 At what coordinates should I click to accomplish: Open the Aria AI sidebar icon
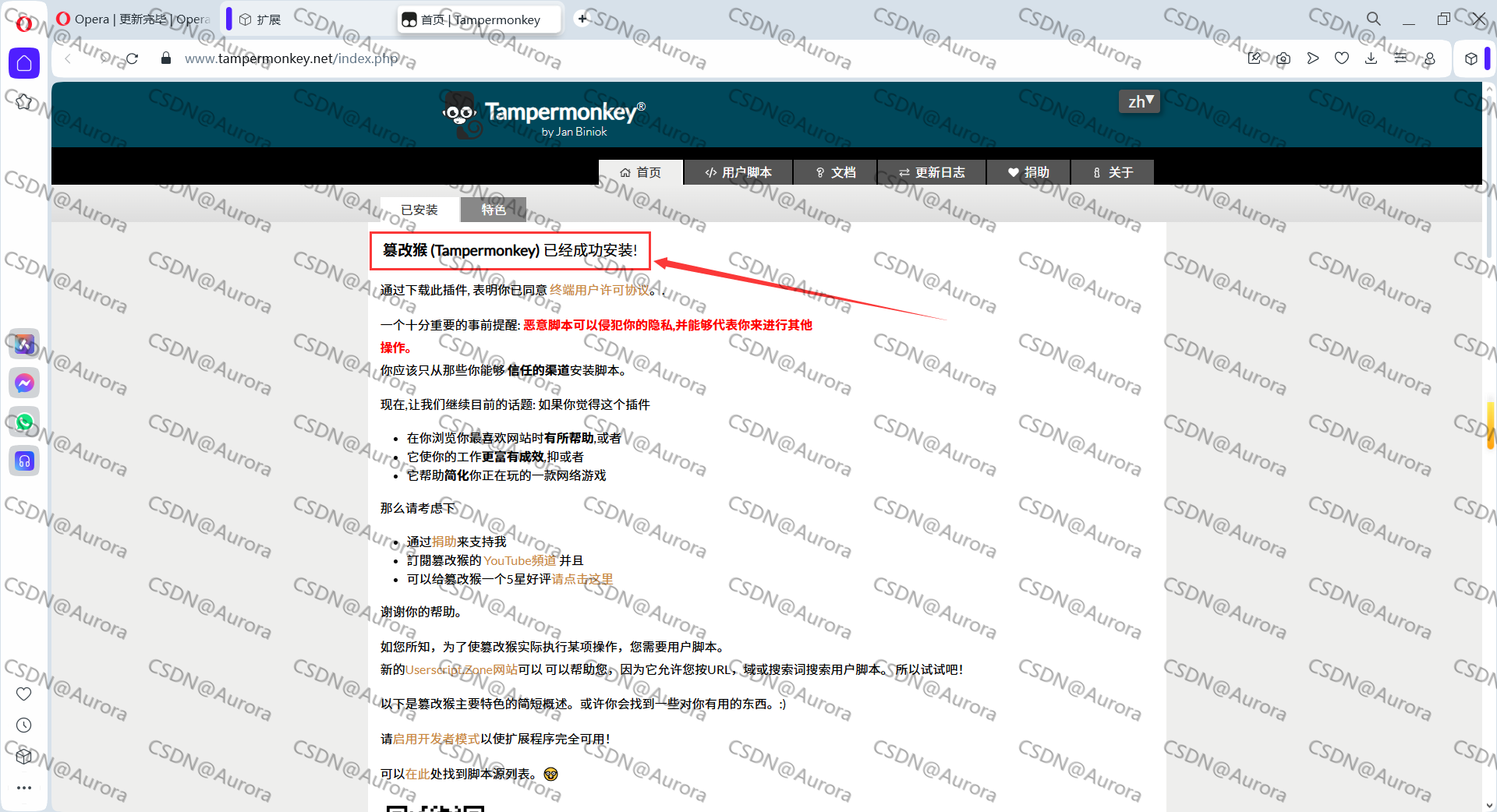(x=24, y=344)
